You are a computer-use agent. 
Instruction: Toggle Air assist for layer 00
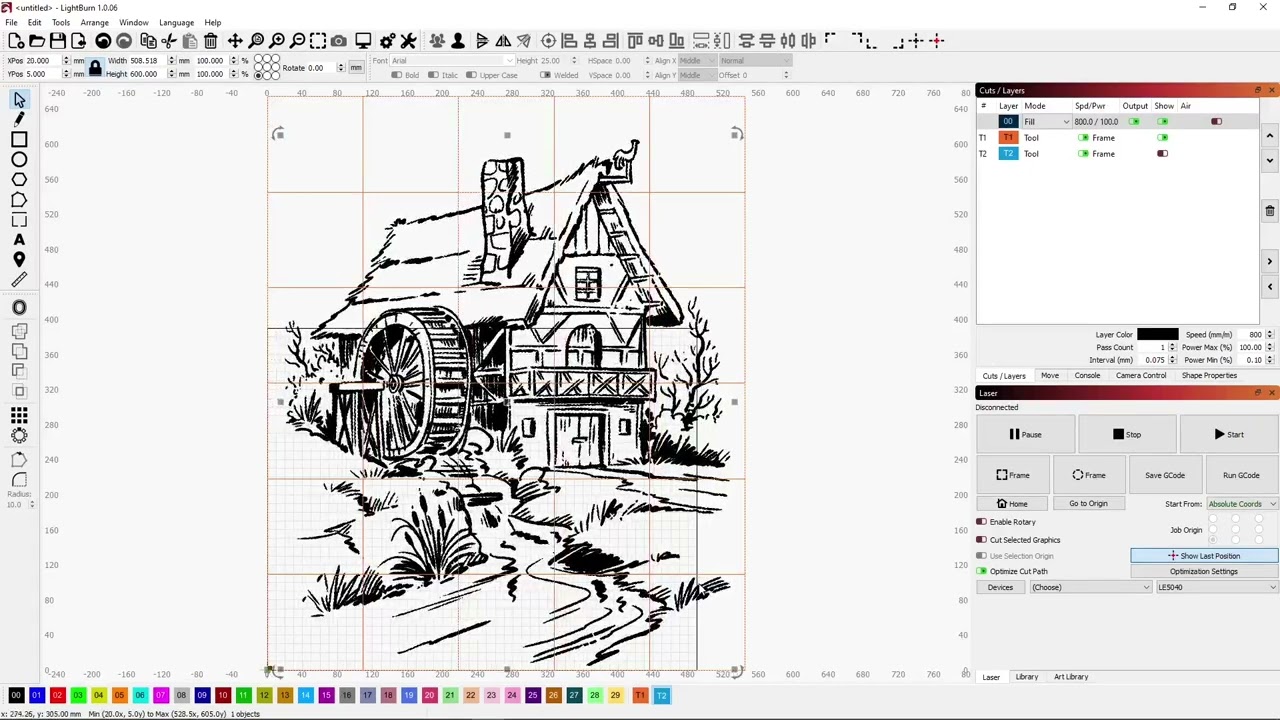tap(1216, 122)
